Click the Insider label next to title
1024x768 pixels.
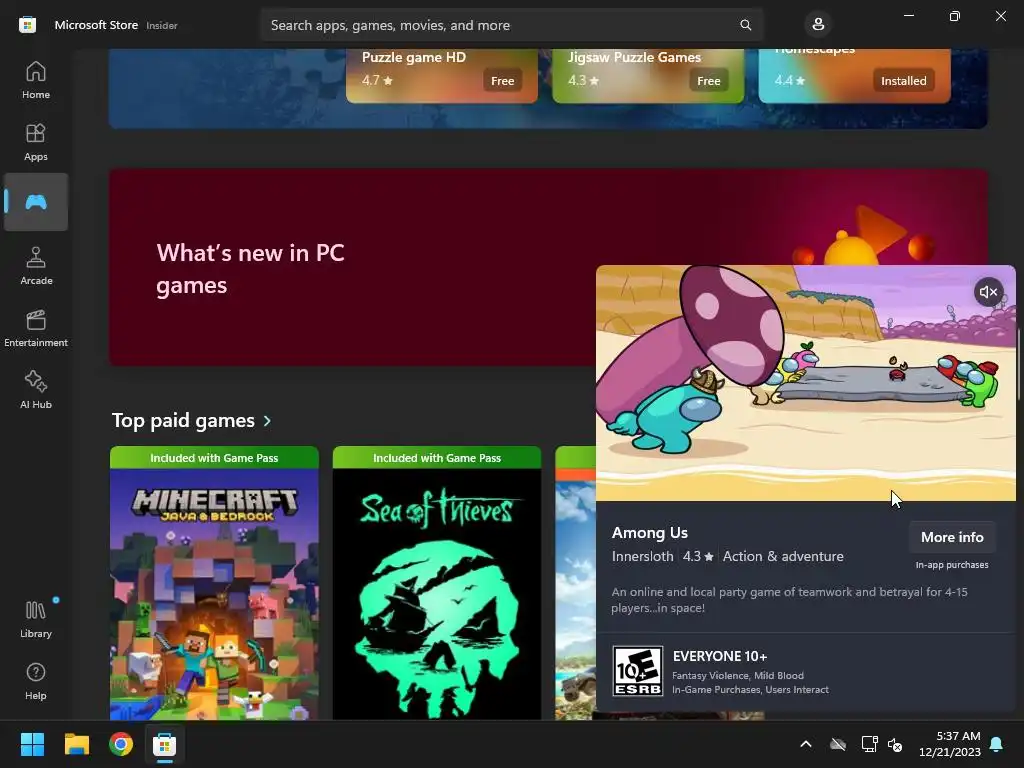click(162, 25)
